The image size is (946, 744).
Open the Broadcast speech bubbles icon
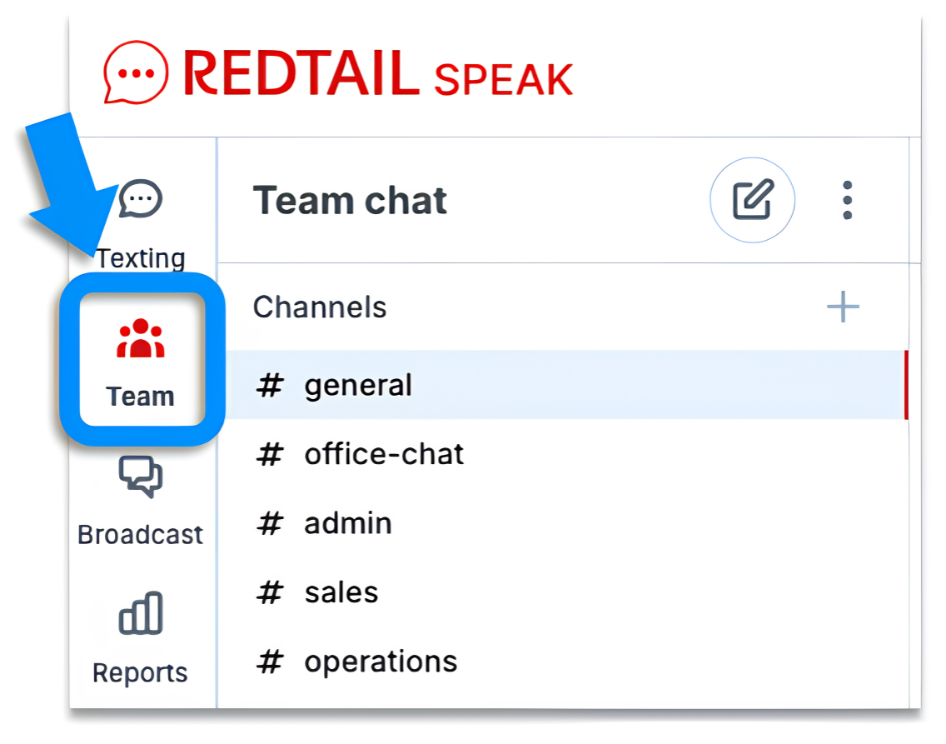pyautogui.click(x=141, y=477)
